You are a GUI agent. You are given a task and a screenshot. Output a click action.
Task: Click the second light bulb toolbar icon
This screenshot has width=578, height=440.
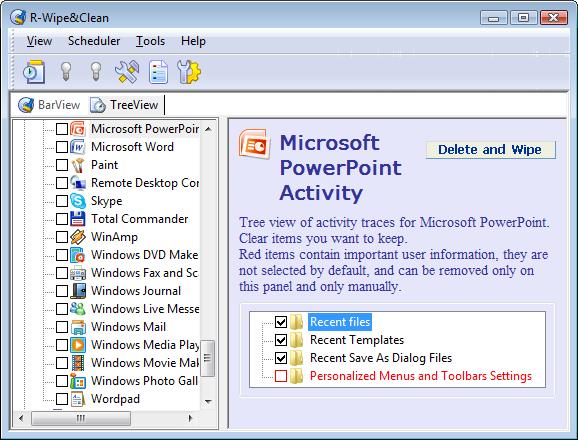[96, 71]
